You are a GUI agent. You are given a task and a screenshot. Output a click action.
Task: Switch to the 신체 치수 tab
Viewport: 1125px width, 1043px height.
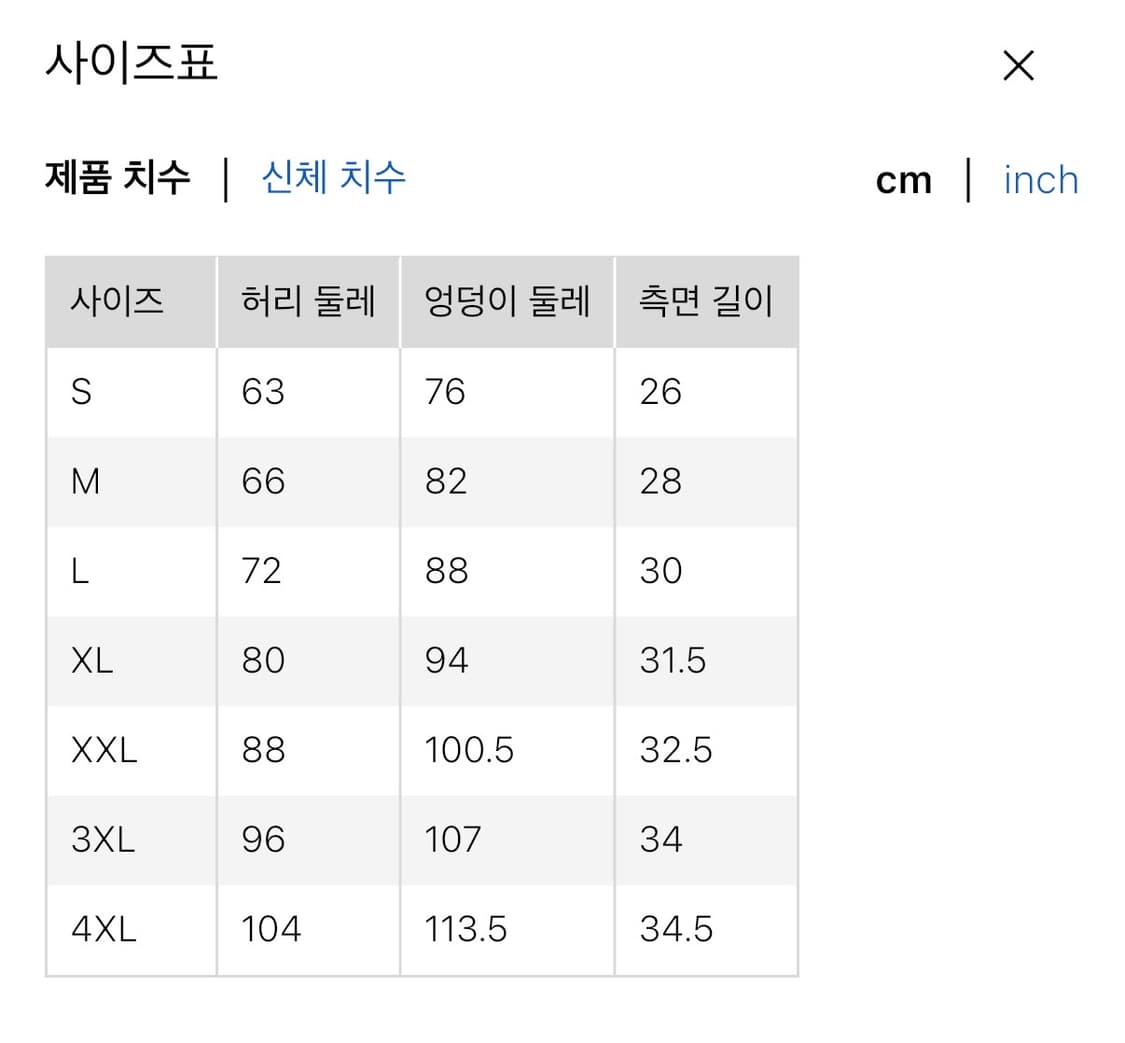click(x=334, y=177)
